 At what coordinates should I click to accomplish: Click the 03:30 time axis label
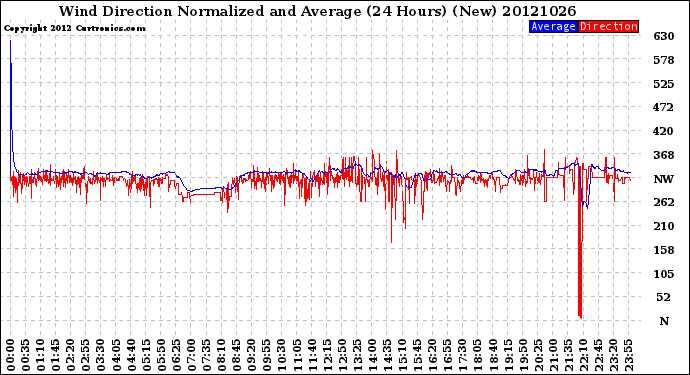pyautogui.click(x=101, y=355)
